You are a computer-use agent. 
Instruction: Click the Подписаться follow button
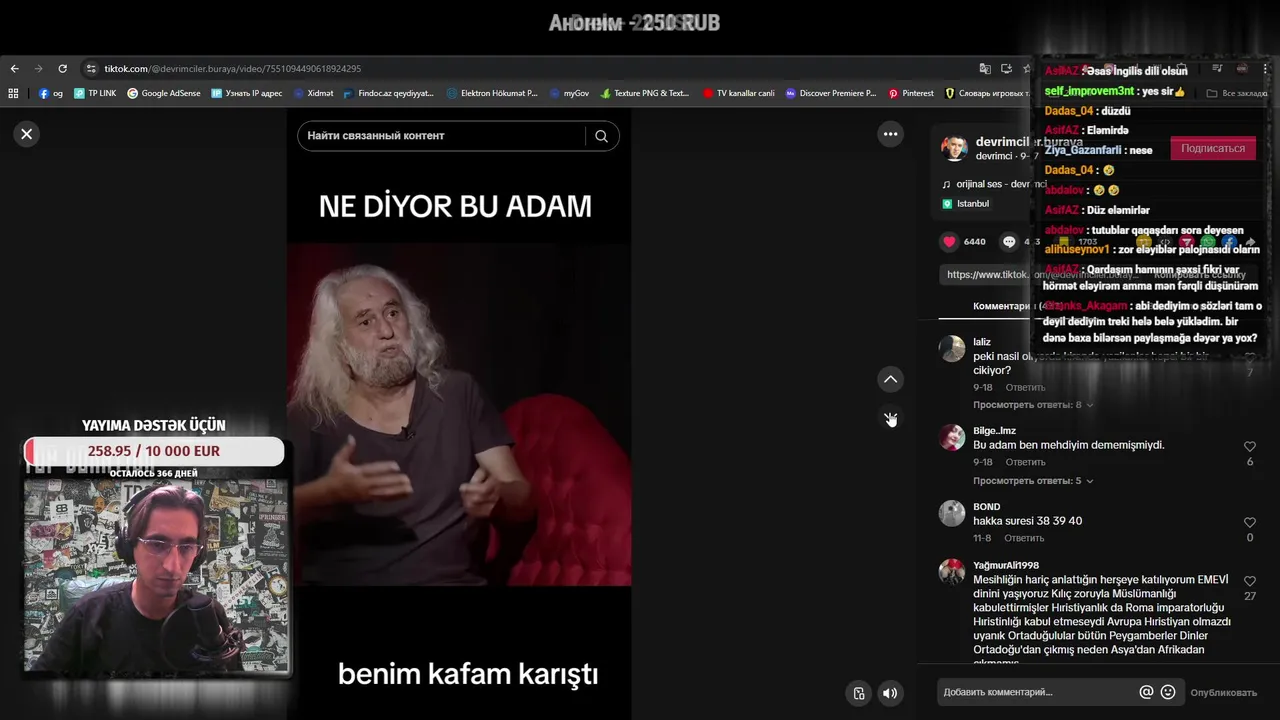1213,148
